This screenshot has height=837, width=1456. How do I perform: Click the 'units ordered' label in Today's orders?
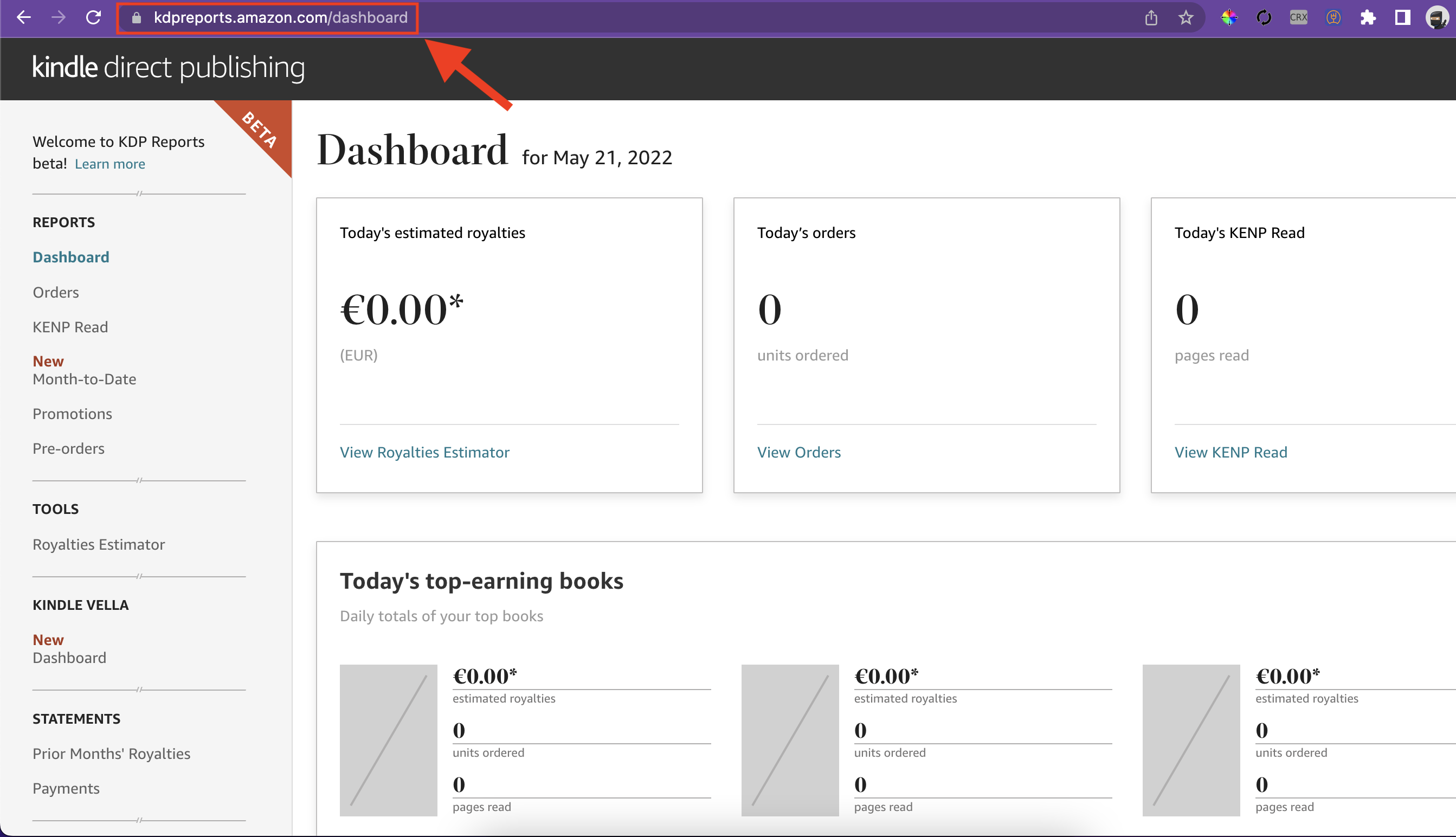point(802,355)
